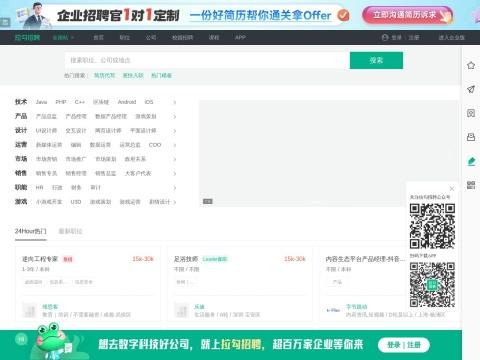Click the Java category link

click(x=41, y=102)
